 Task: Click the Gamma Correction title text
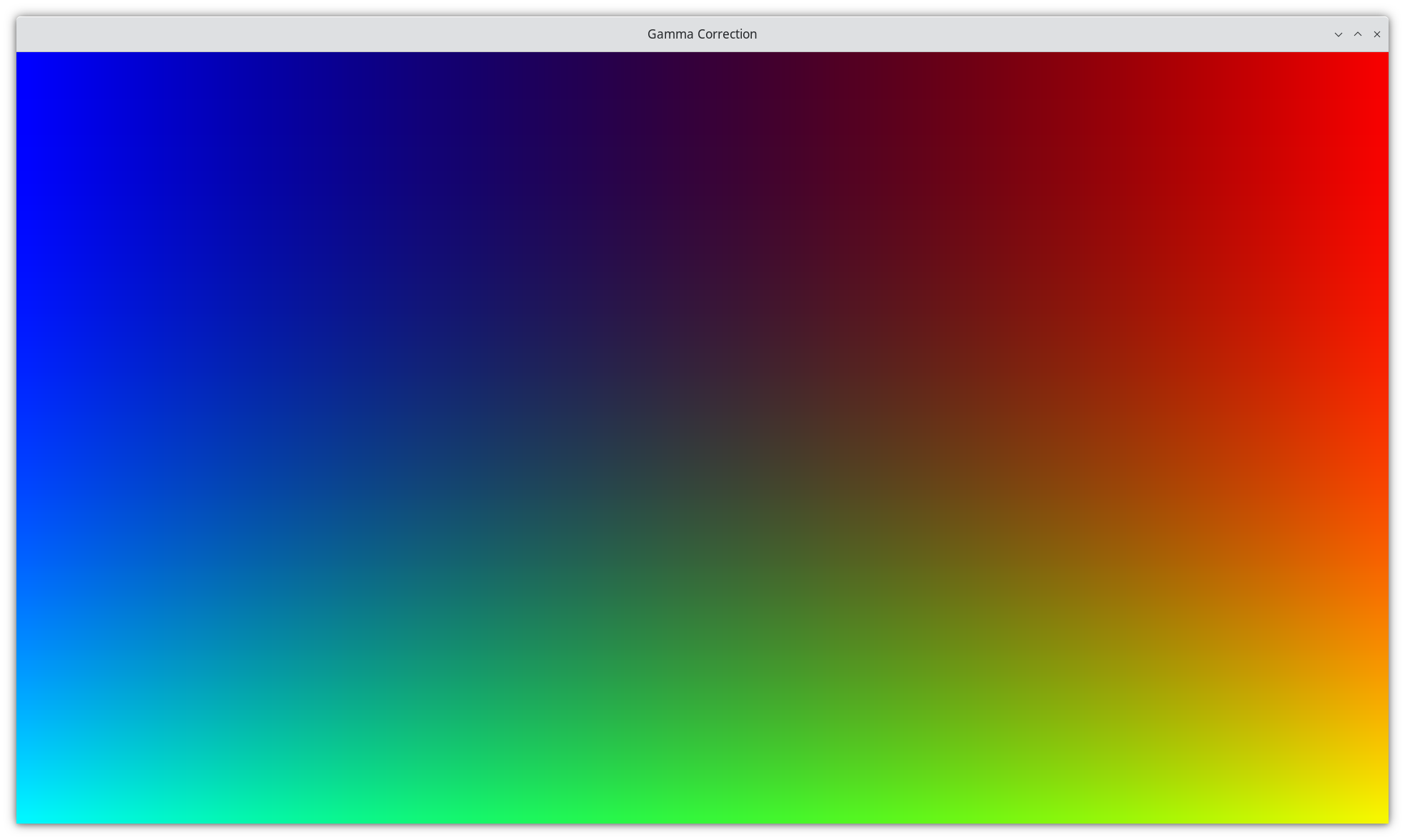click(701, 34)
